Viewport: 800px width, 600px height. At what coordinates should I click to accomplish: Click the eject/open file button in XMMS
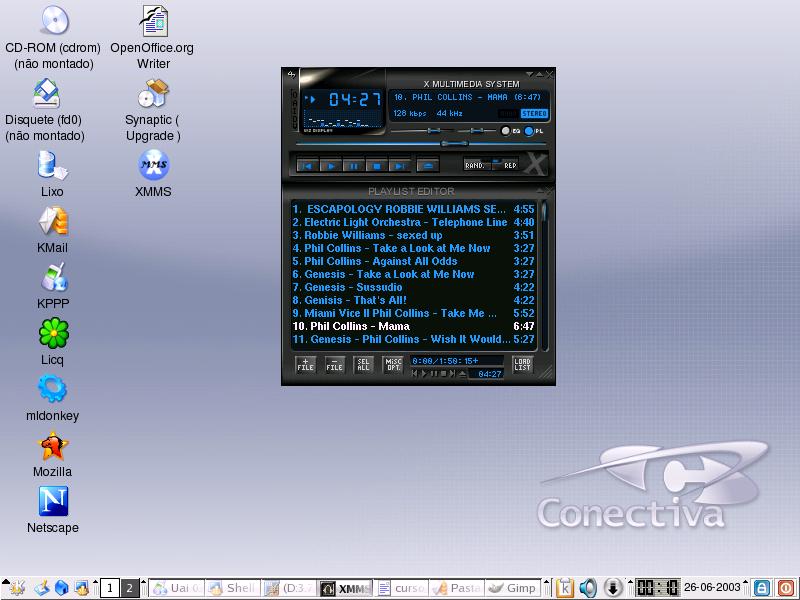coord(427,165)
